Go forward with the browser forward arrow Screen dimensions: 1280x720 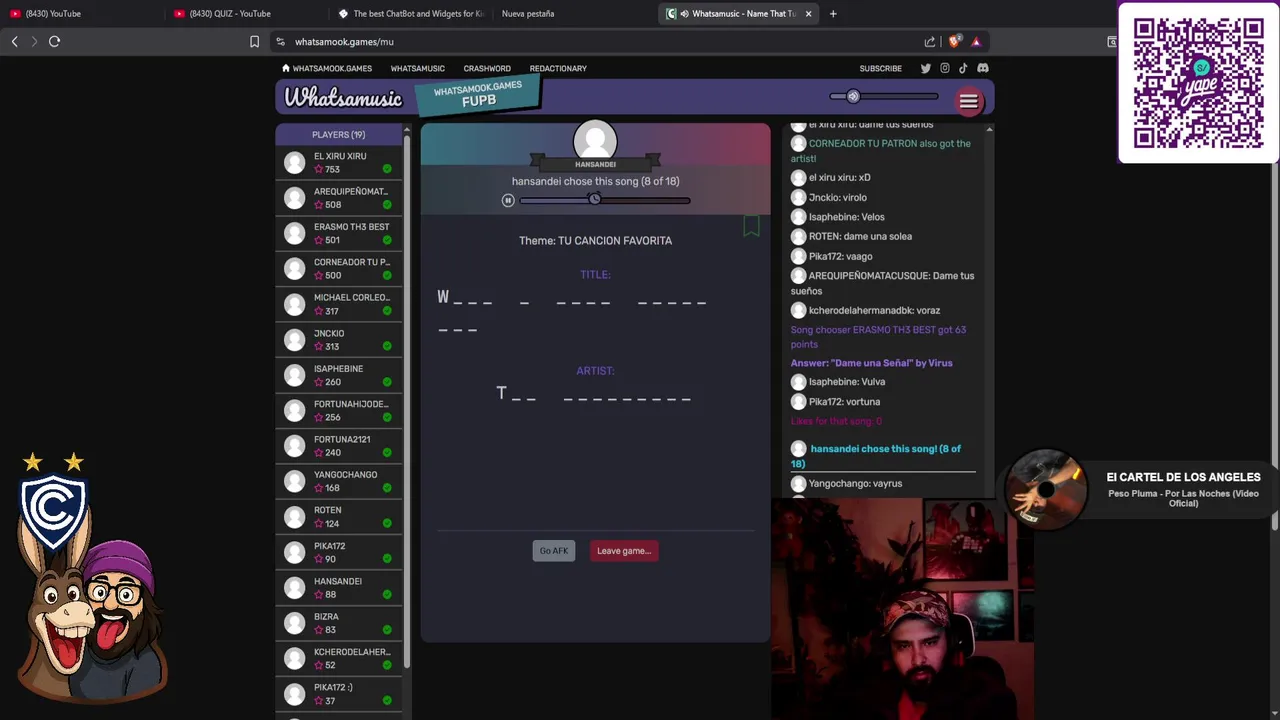pos(34,42)
